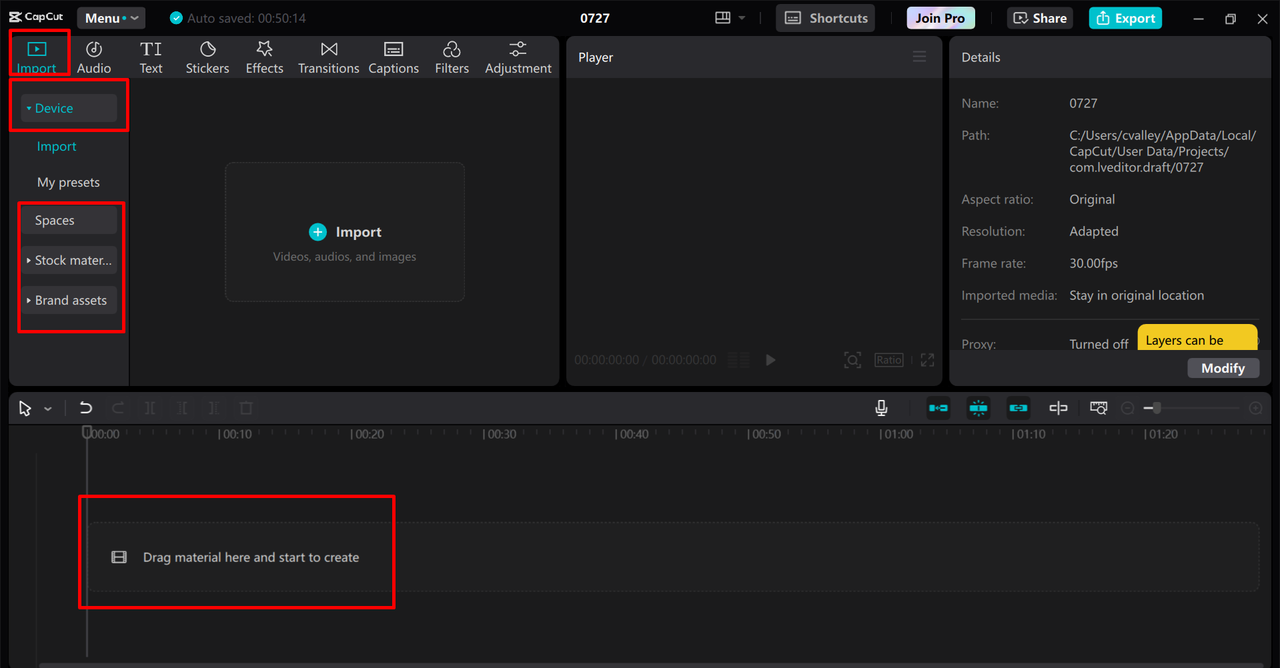Image resolution: width=1280 pixels, height=668 pixels.
Task: Open Spaces in the sidebar
Action: 69,220
